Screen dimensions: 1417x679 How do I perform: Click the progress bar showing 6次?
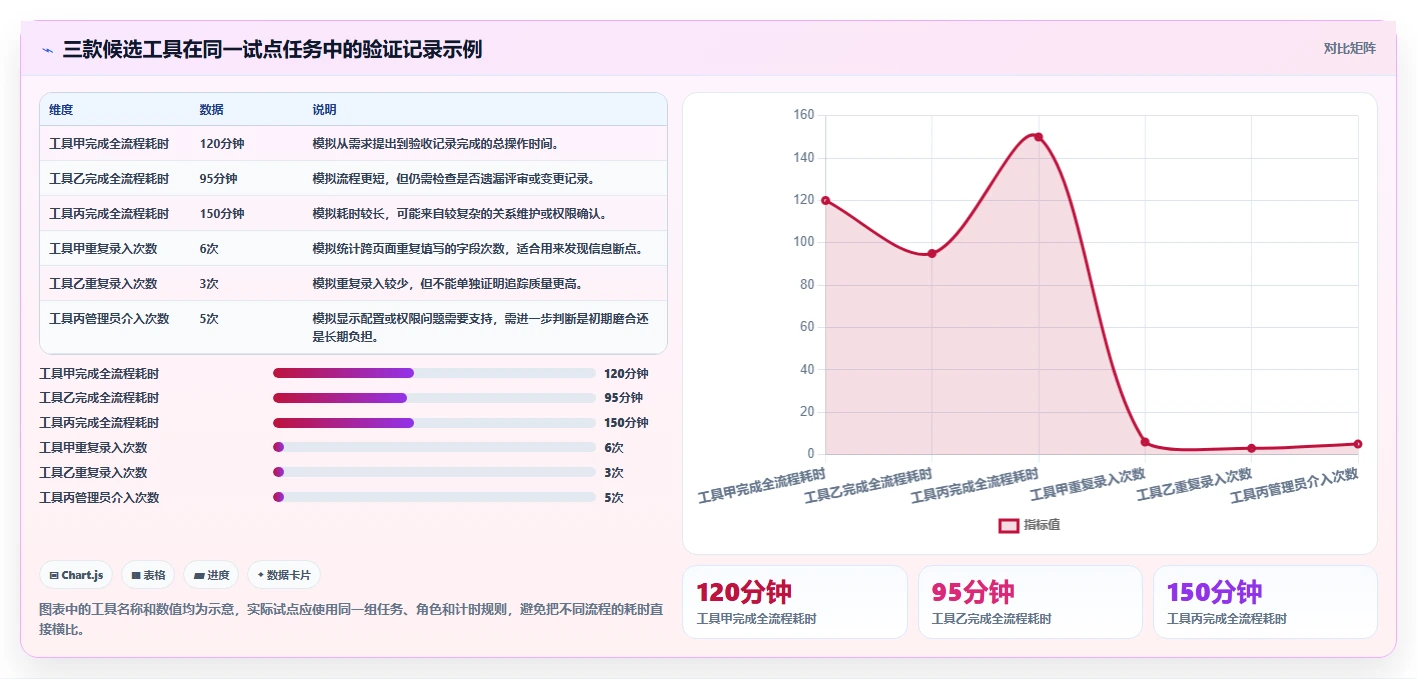tap(434, 448)
